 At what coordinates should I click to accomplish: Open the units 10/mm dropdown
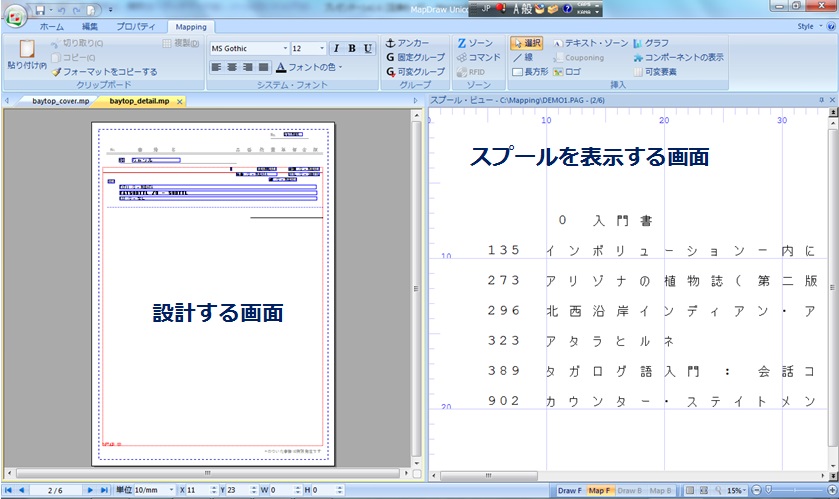pos(171,490)
